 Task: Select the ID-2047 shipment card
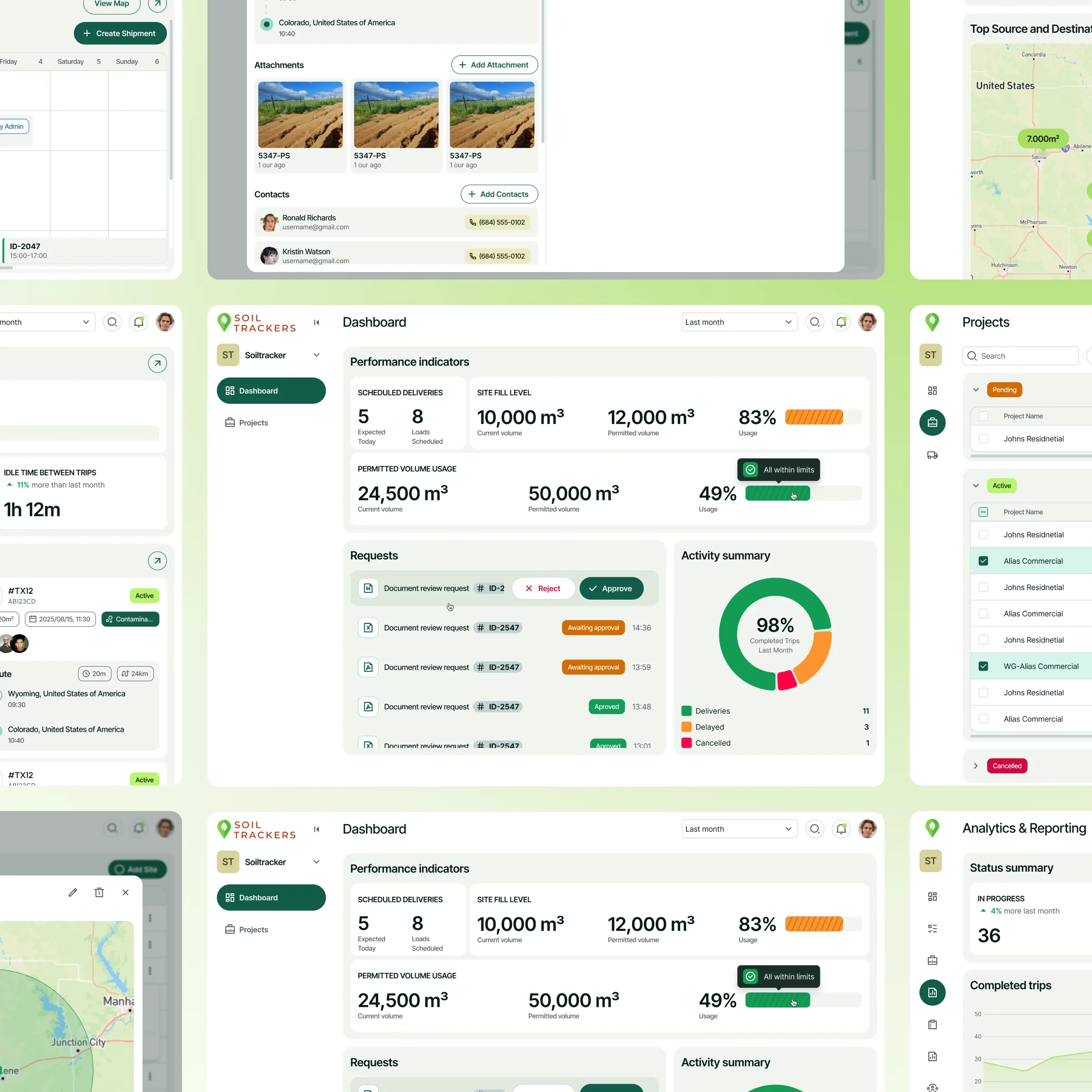[x=85, y=250]
